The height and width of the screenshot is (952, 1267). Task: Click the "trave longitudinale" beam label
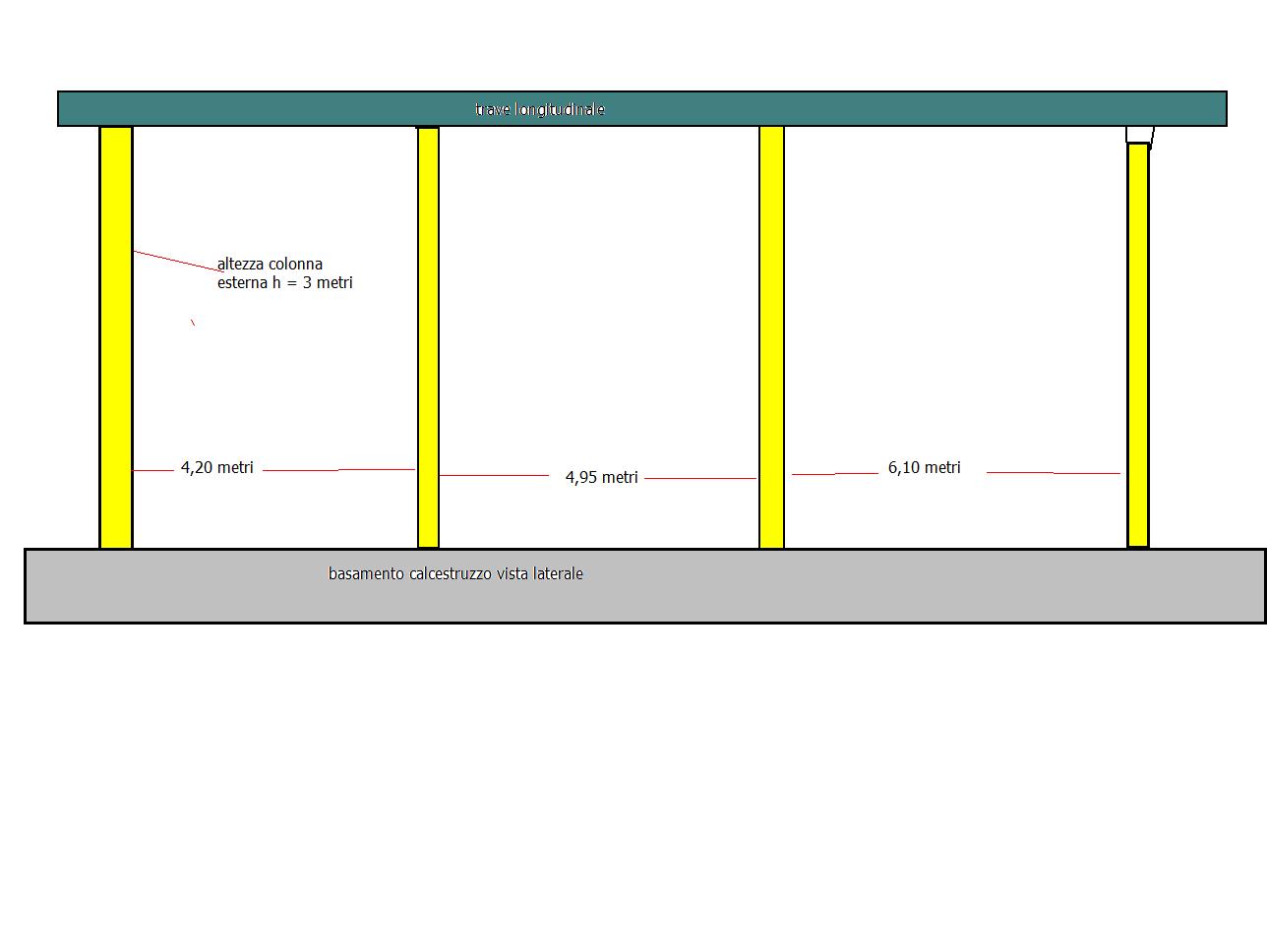tap(539, 109)
